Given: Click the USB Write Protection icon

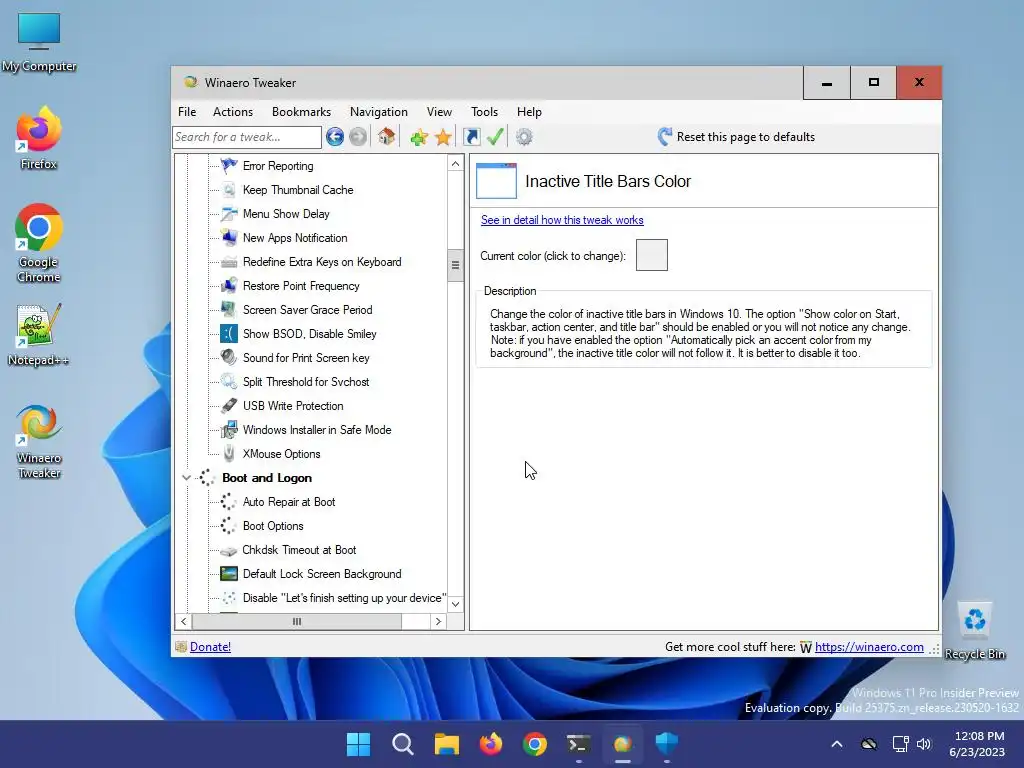Looking at the screenshot, I should [229, 406].
